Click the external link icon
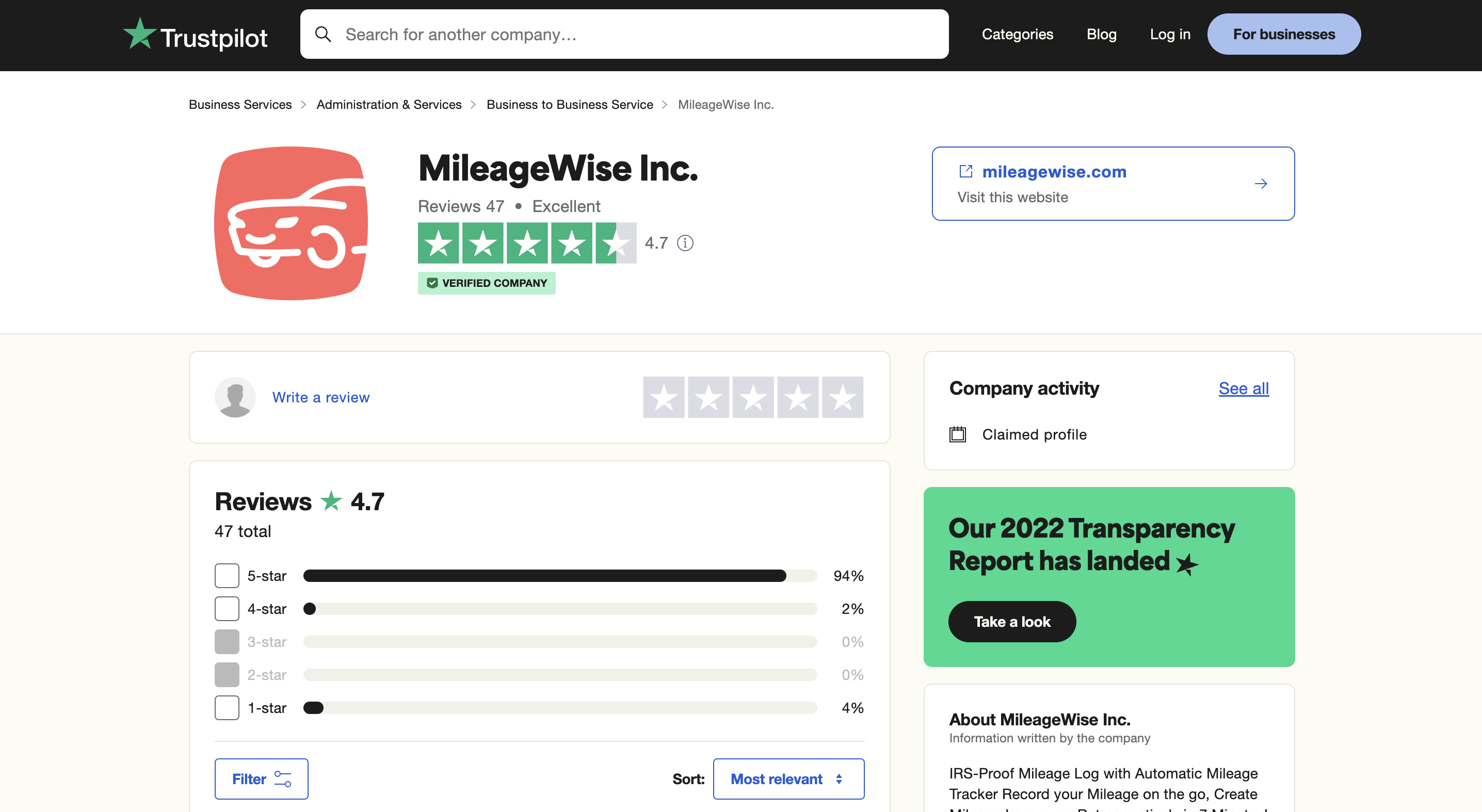 [x=965, y=171]
